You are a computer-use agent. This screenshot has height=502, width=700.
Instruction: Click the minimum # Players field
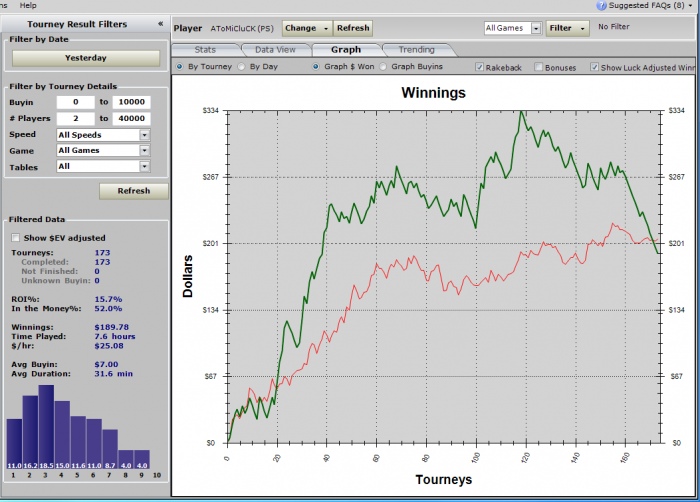pos(75,118)
